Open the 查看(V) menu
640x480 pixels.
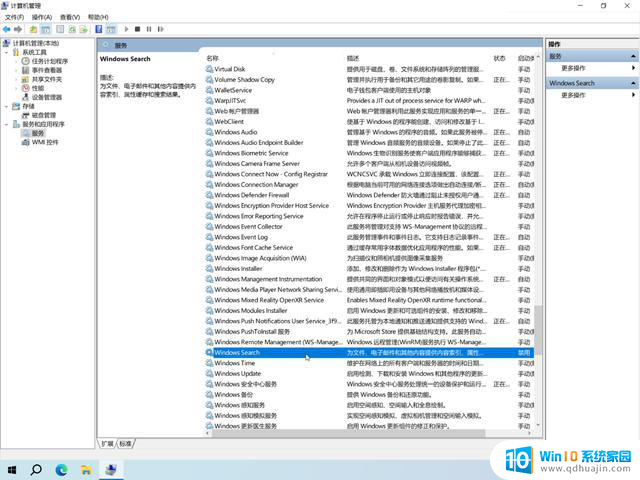[70, 17]
